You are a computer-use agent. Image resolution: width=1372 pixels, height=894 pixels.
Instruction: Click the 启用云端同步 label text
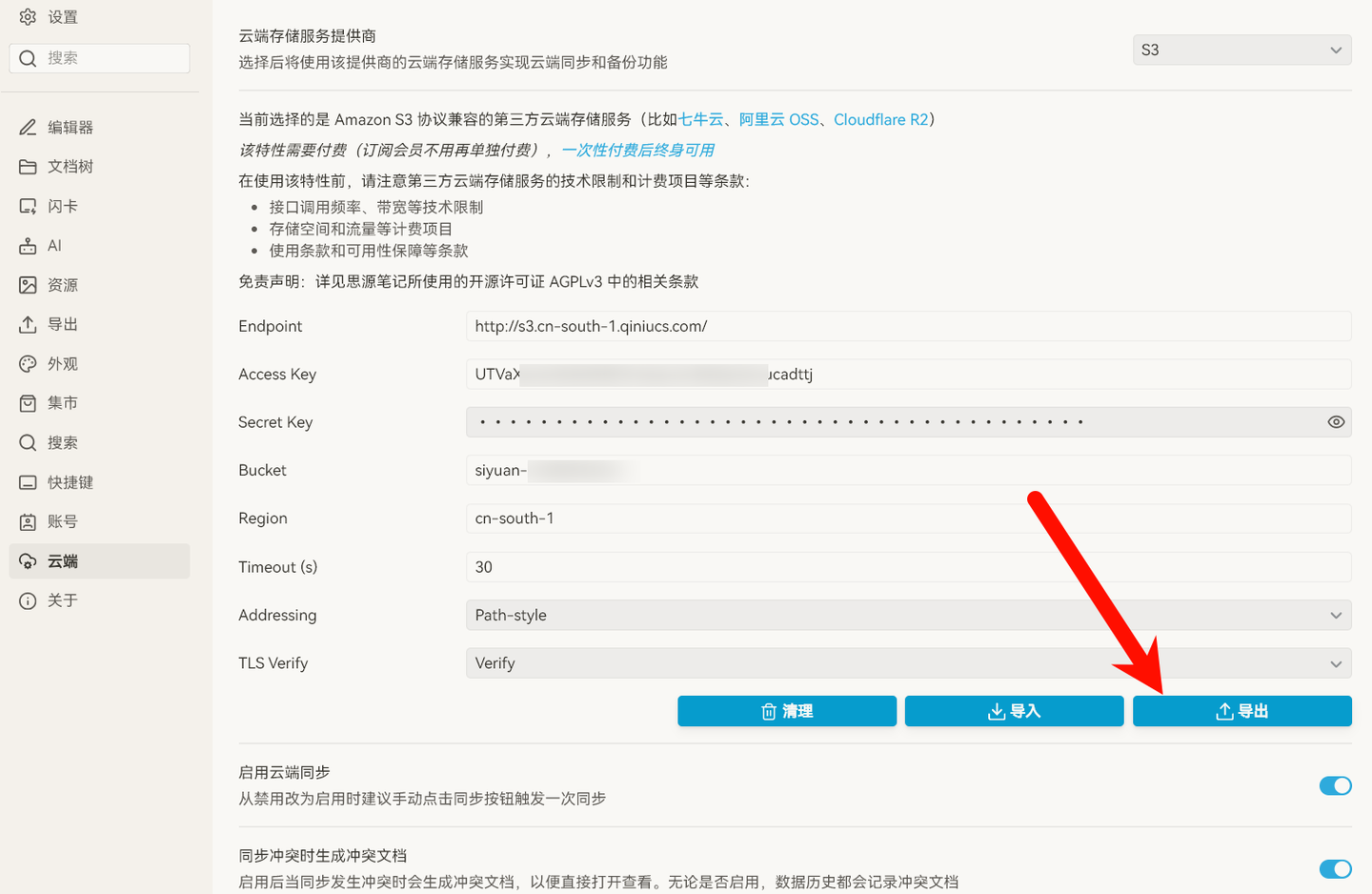[x=284, y=772]
